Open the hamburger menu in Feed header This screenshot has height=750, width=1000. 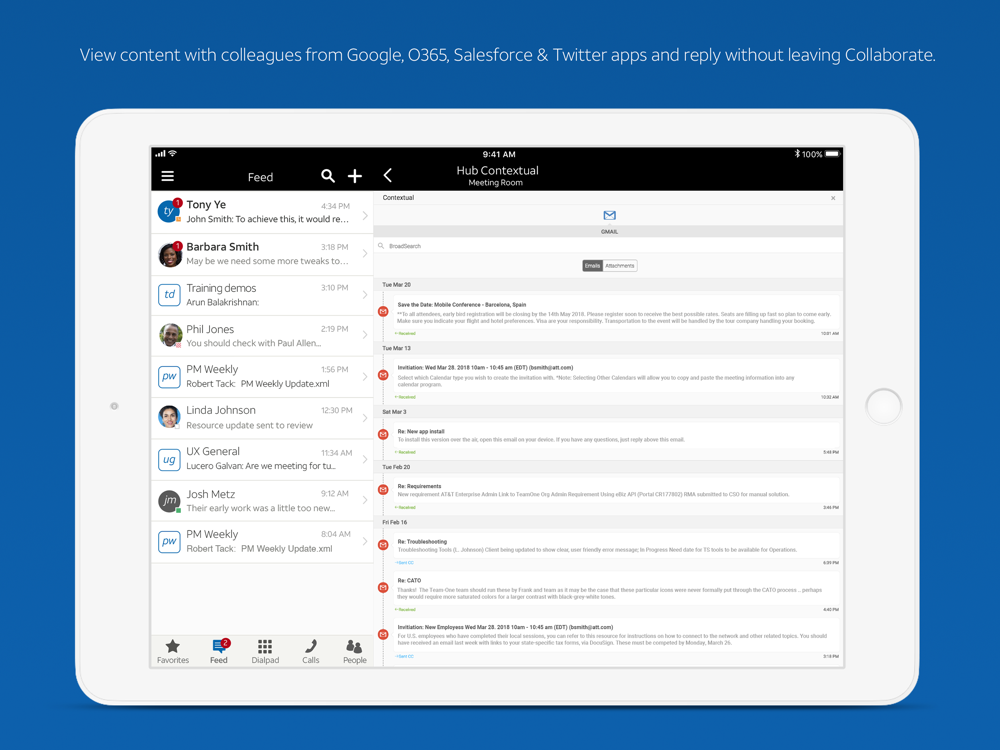[168, 176]
